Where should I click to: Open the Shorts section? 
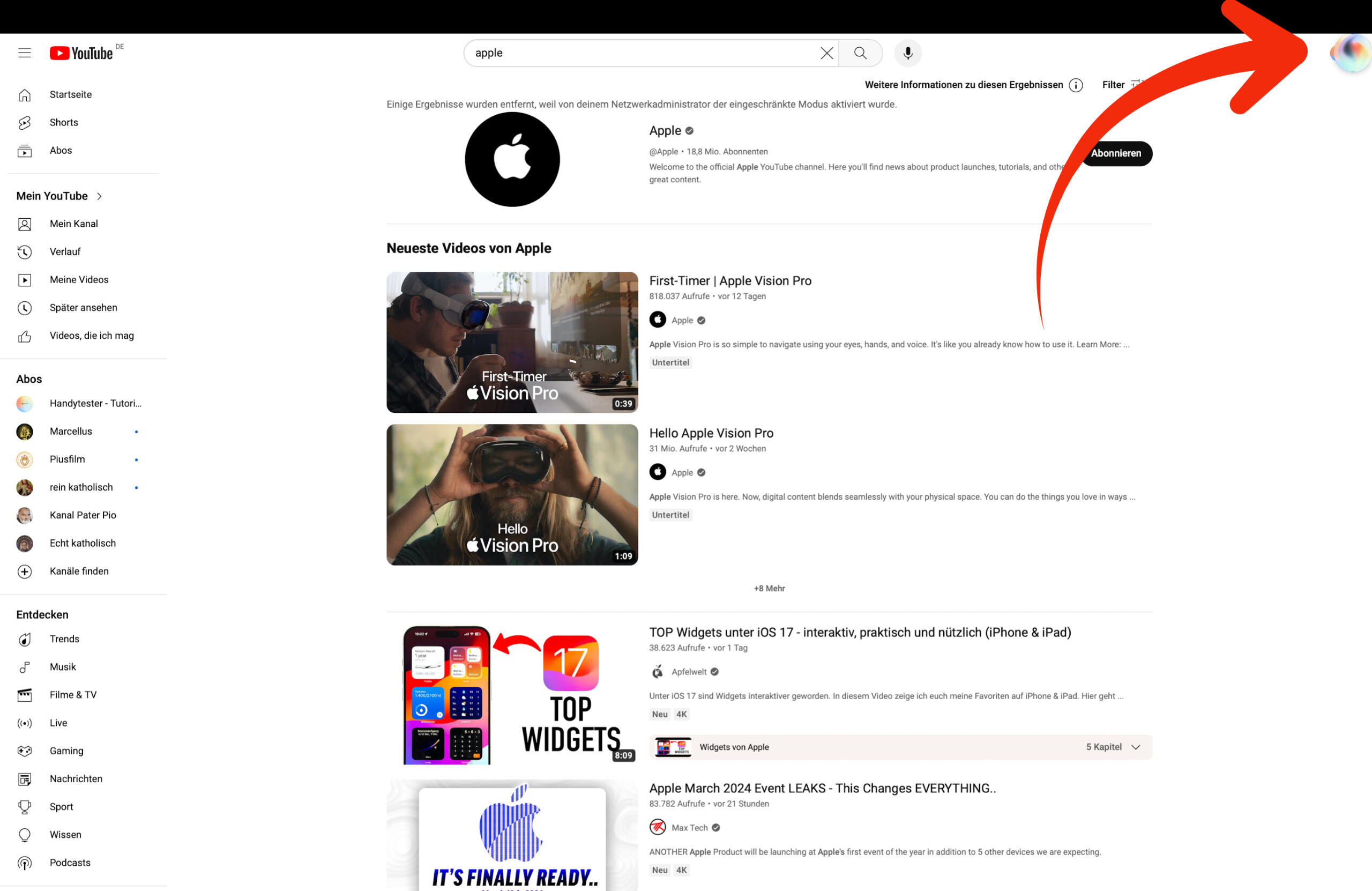pyautogui.click(x=63, y=122)
